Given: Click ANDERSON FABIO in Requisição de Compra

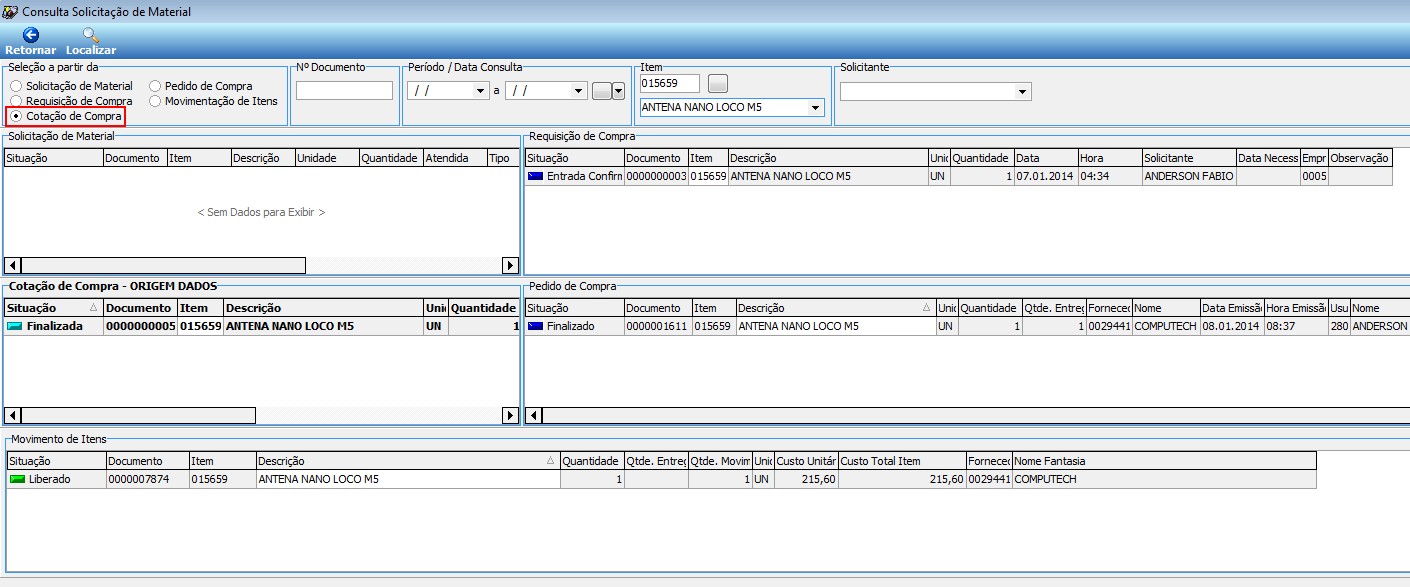Looking at the screenshot, I should tap(1189, 176).
